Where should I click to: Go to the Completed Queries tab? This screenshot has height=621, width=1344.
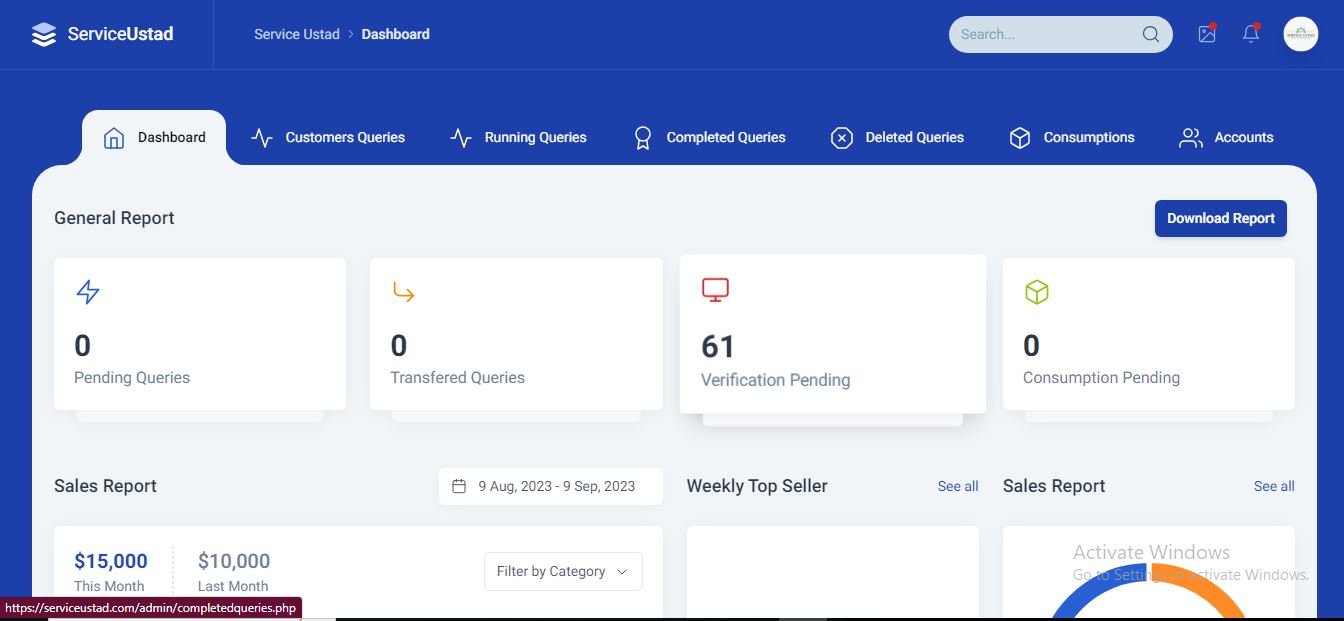click(709, 138)
